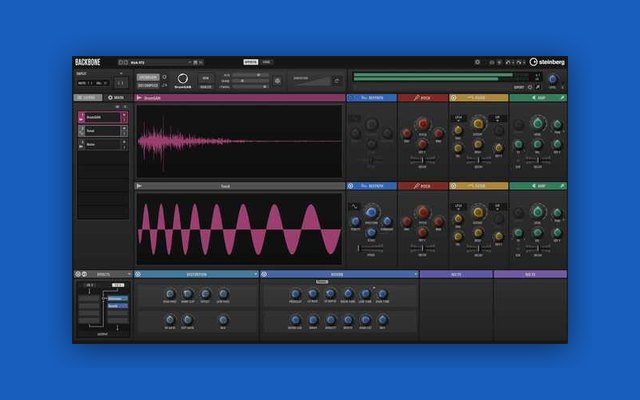Open the top filter shape dropdown
This screenshot has width=640, height=400.
(x=497, y=118)
